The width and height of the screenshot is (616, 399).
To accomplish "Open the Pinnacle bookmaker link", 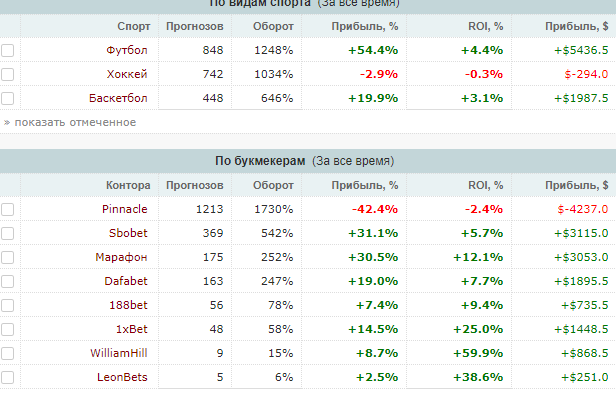I will pyautogui.click(x=125, y=209).
